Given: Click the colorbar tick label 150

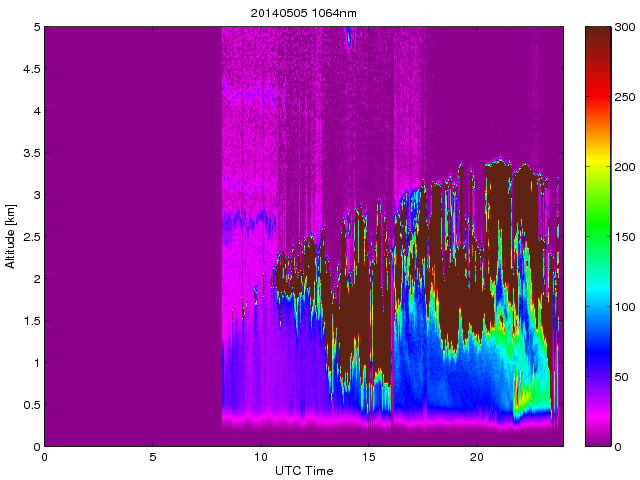Looking at the screenshot, I should point(624,237).
